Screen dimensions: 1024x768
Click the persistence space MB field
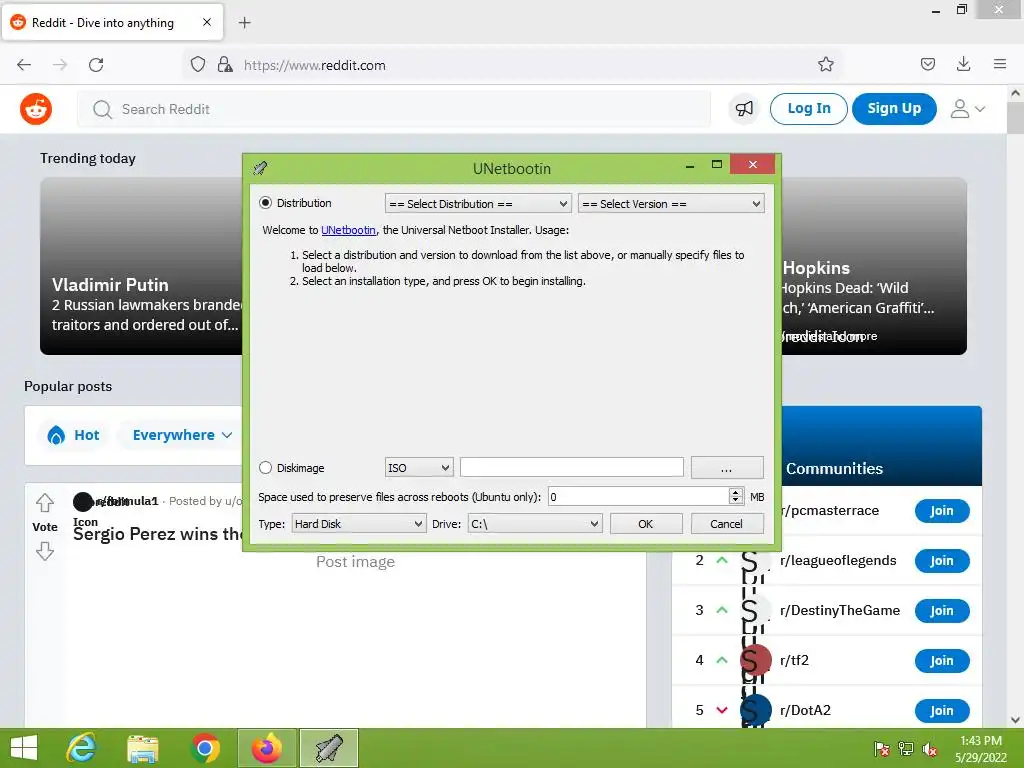point(638,497)
